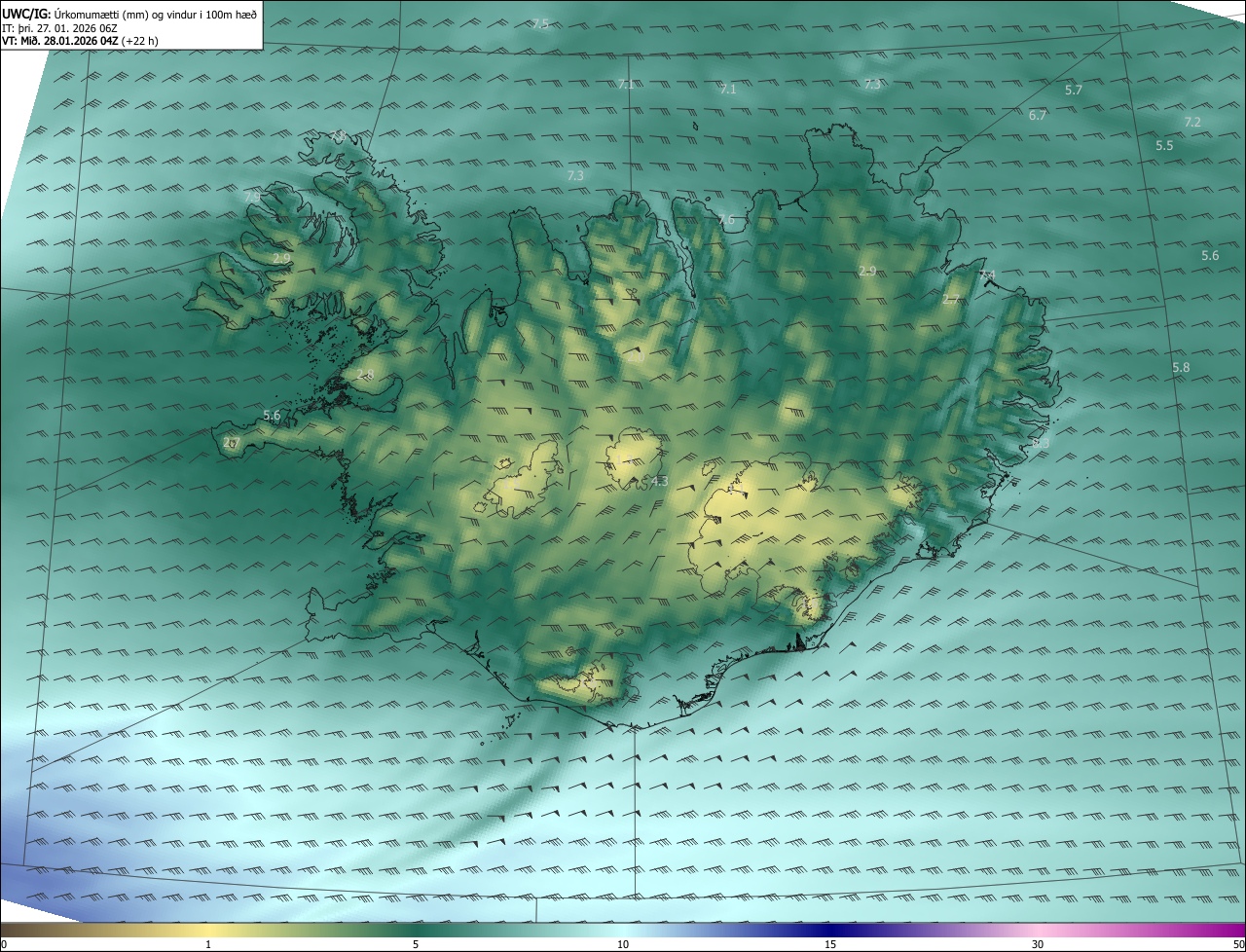The image size is (1246, 952).
Task: Click the 15 tick label on the color scale
Action: pyautogui.click(x=830, y=944)
